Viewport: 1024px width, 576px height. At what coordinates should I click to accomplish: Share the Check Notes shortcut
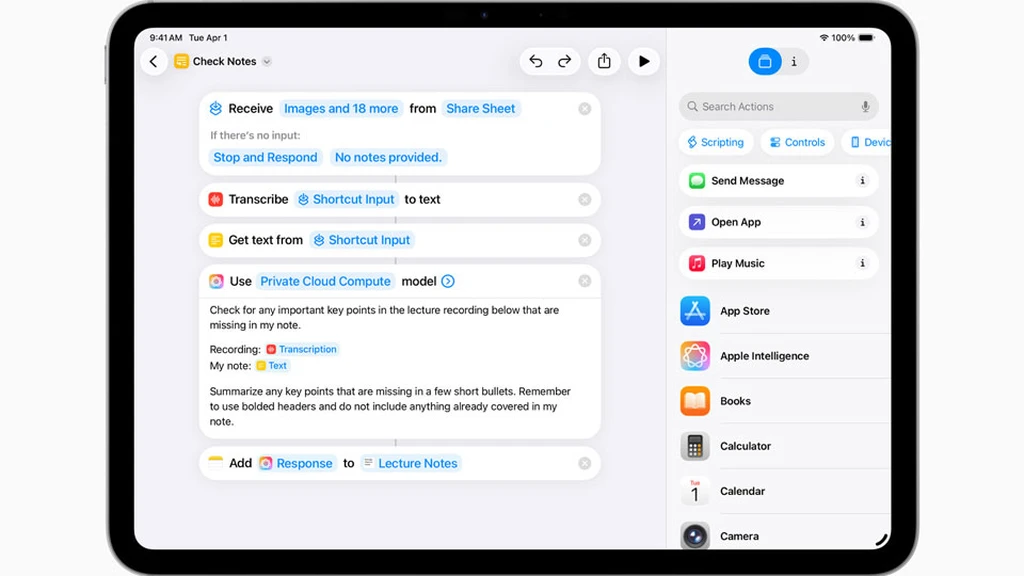tap(604, 61)
